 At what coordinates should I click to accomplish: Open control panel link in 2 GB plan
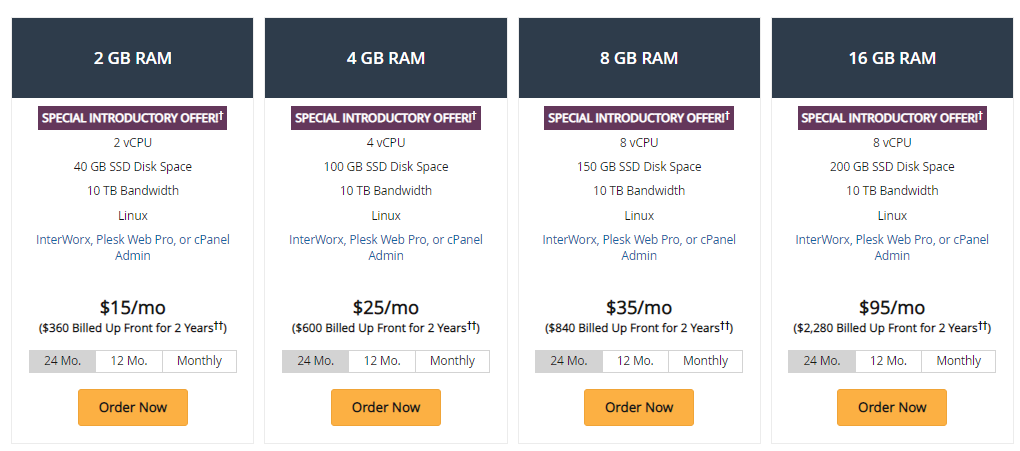click(x=133, y=247)
